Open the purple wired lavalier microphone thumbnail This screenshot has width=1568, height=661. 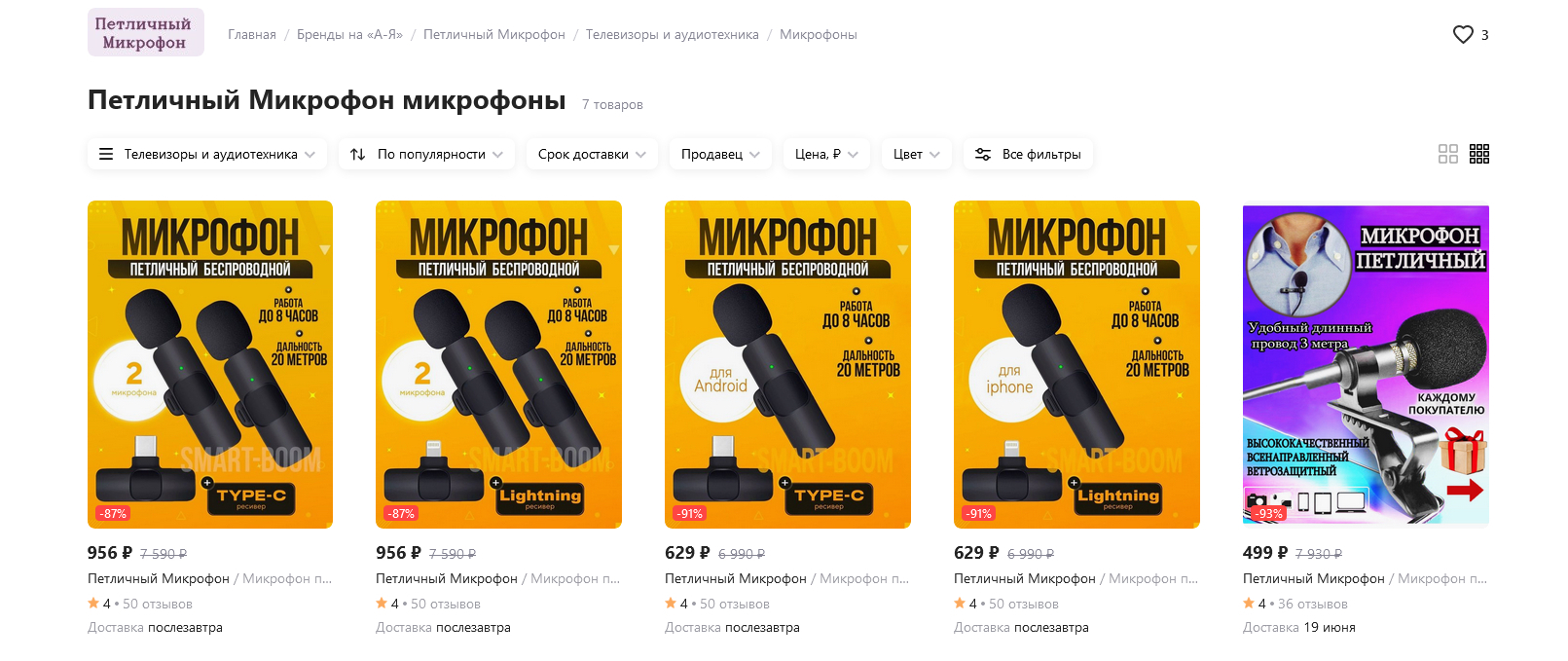tap(1366, 365)
